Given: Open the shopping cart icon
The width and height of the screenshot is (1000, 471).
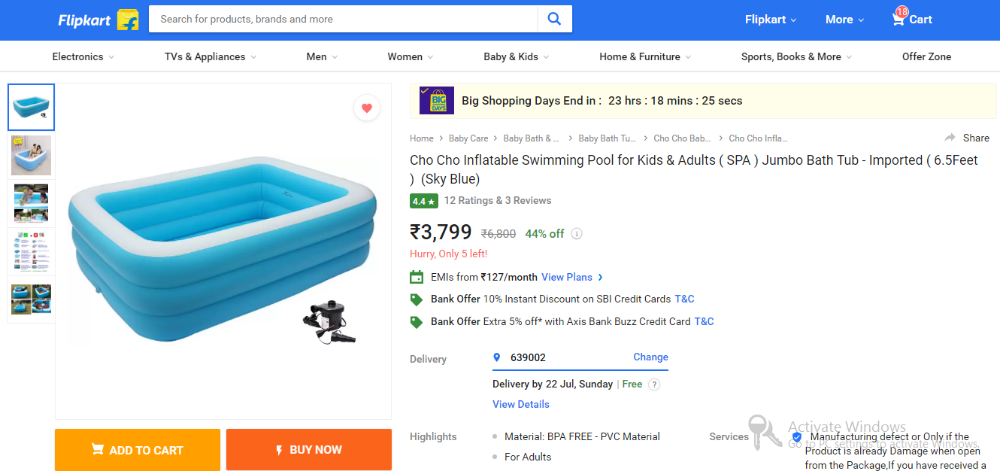Looking at the screenshot, I should click(x=899, y=18).
